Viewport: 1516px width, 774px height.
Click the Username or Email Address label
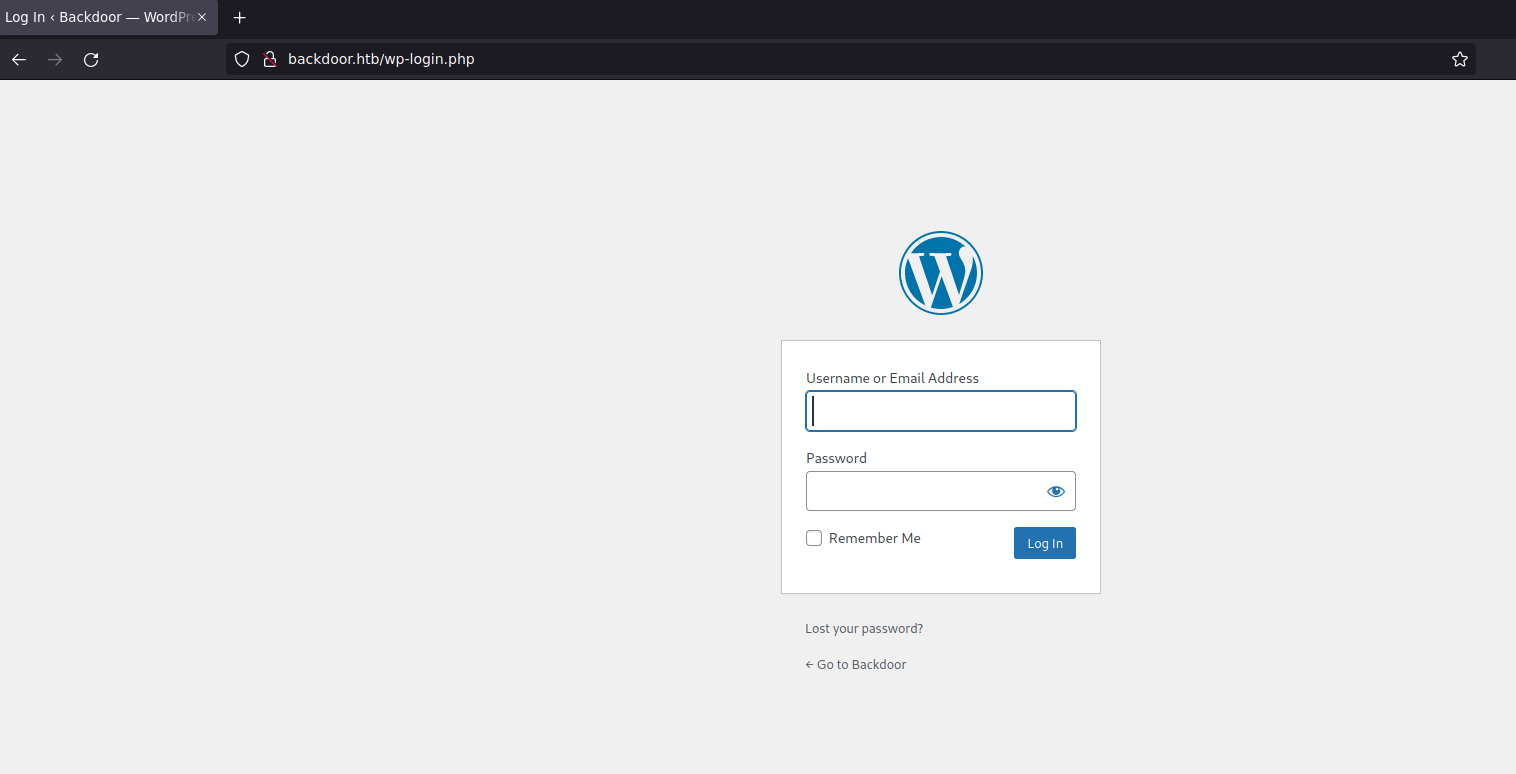(x=892, y=378)
